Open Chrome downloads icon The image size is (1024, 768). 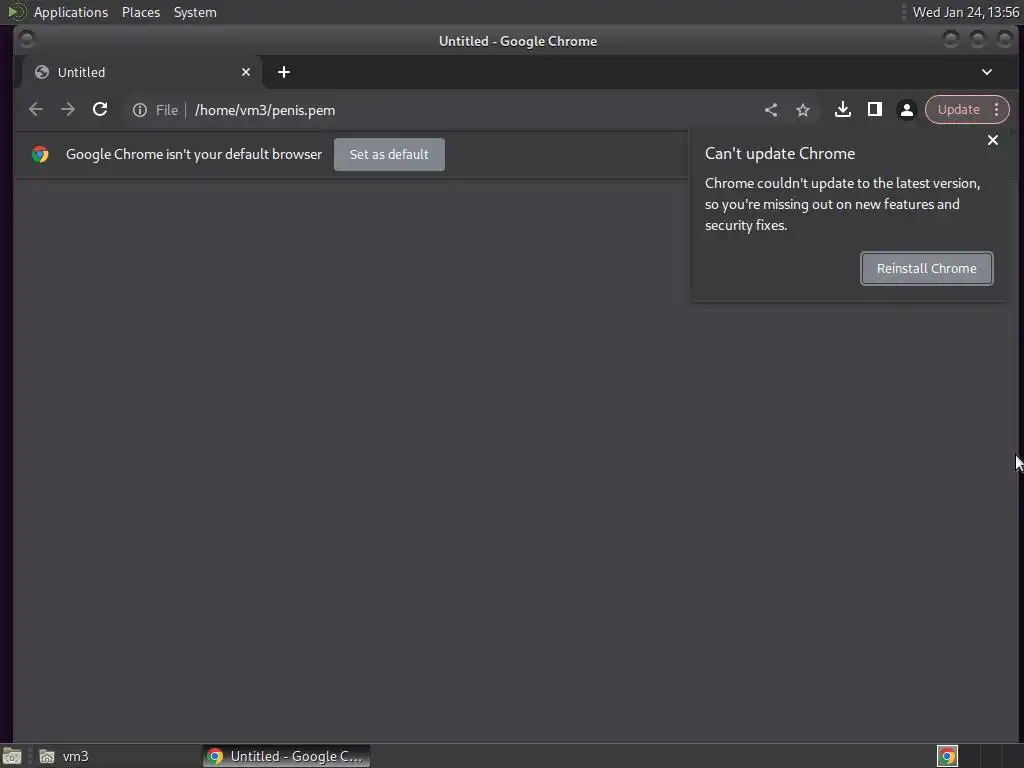843,110
